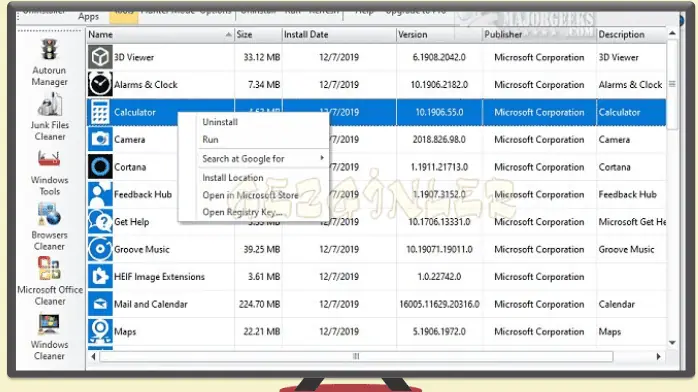Click the Camera app icon
698x392 pixels.
(100, 139)
